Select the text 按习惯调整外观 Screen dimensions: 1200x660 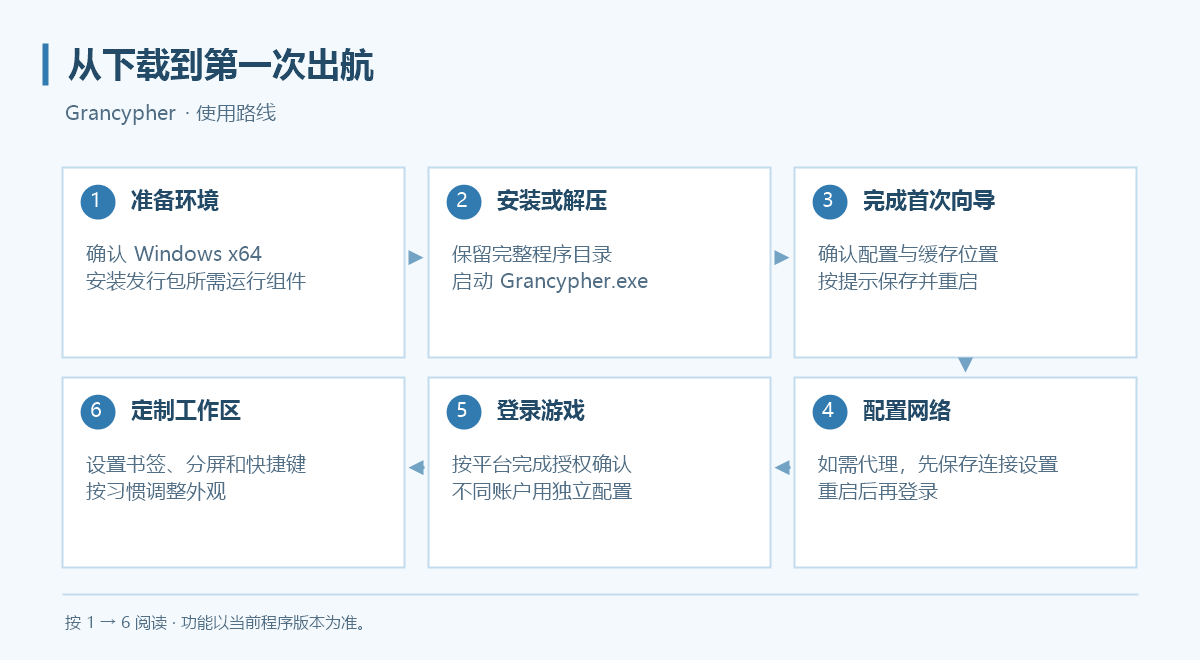coord(156,491)
